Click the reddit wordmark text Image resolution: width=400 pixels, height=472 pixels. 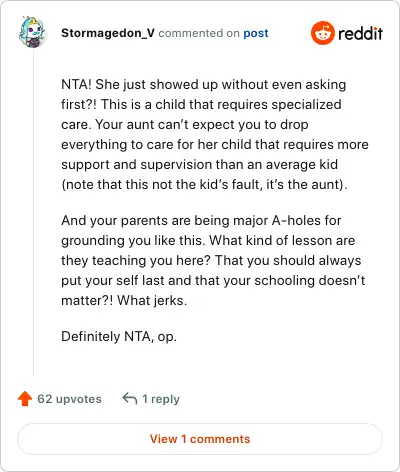pos(360,33)
